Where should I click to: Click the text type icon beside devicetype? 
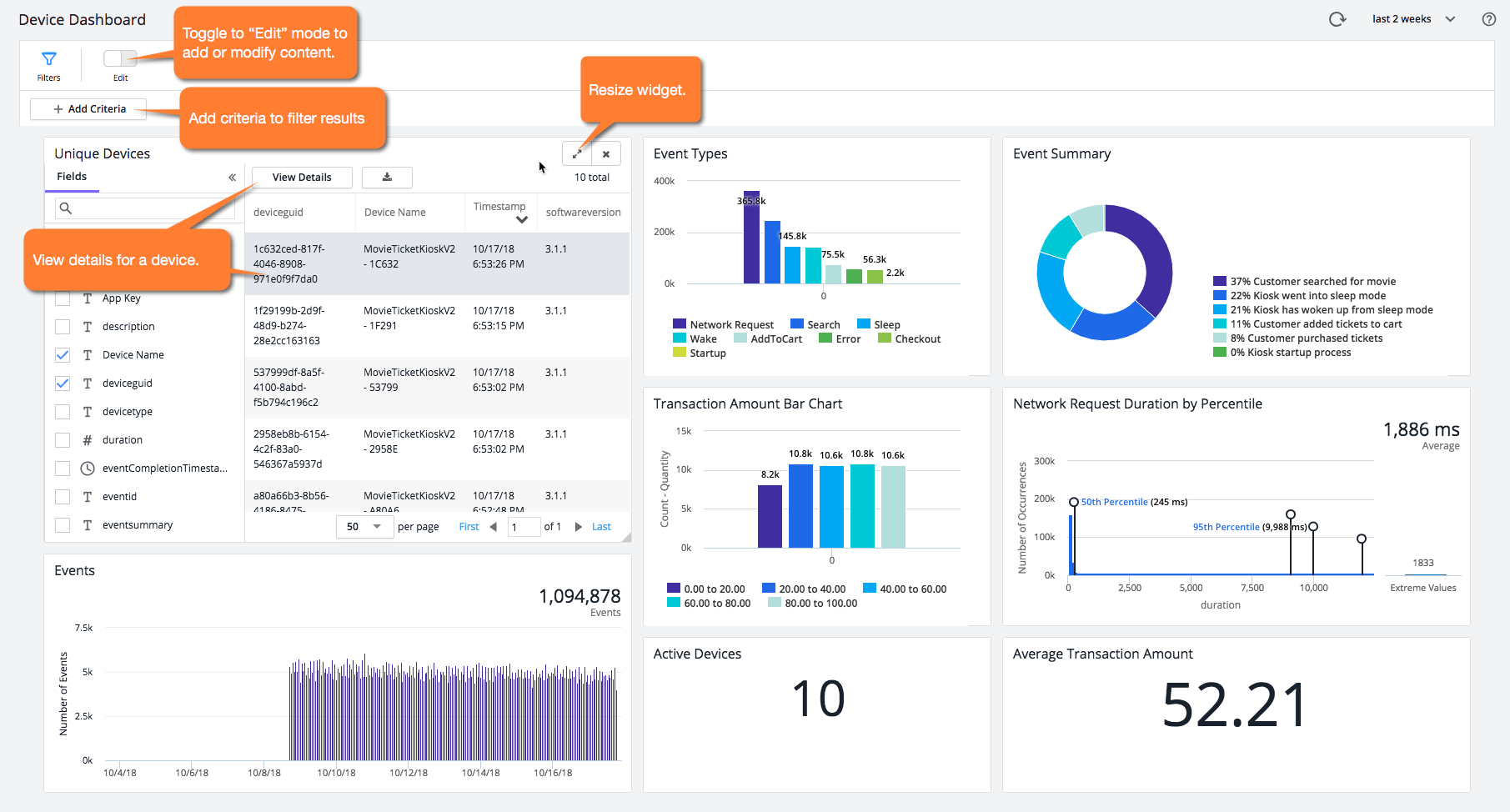tap(88, 412)
